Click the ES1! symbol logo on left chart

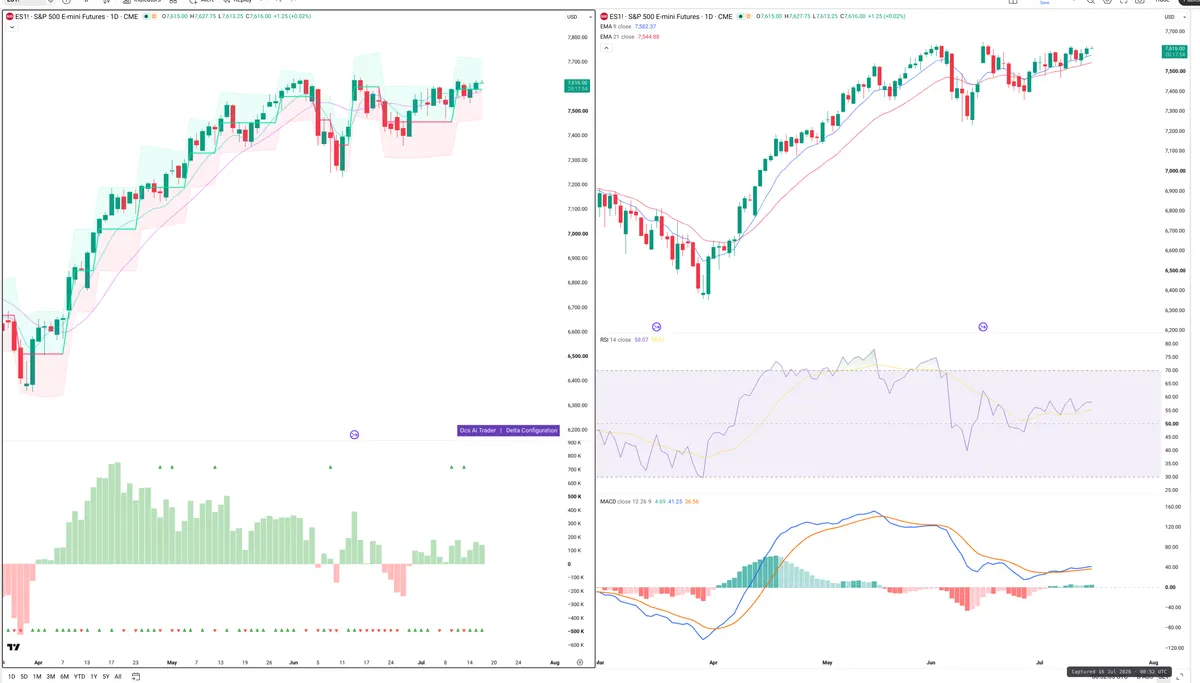click(9, 17)
